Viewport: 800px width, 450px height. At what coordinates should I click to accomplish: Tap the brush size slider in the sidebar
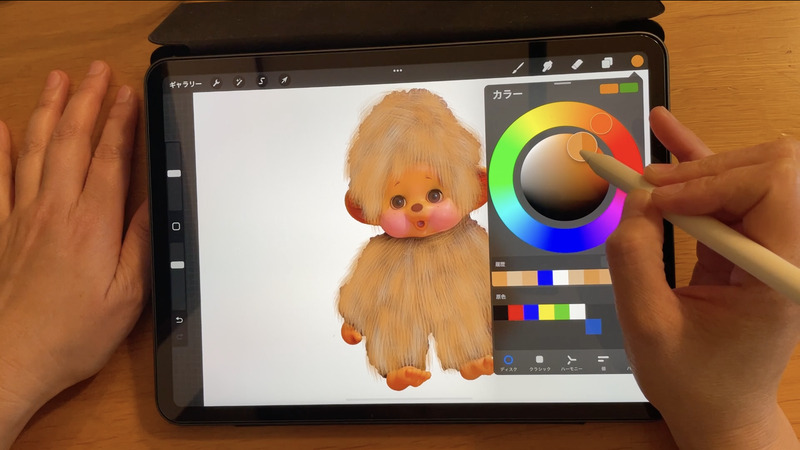point(174,173)
